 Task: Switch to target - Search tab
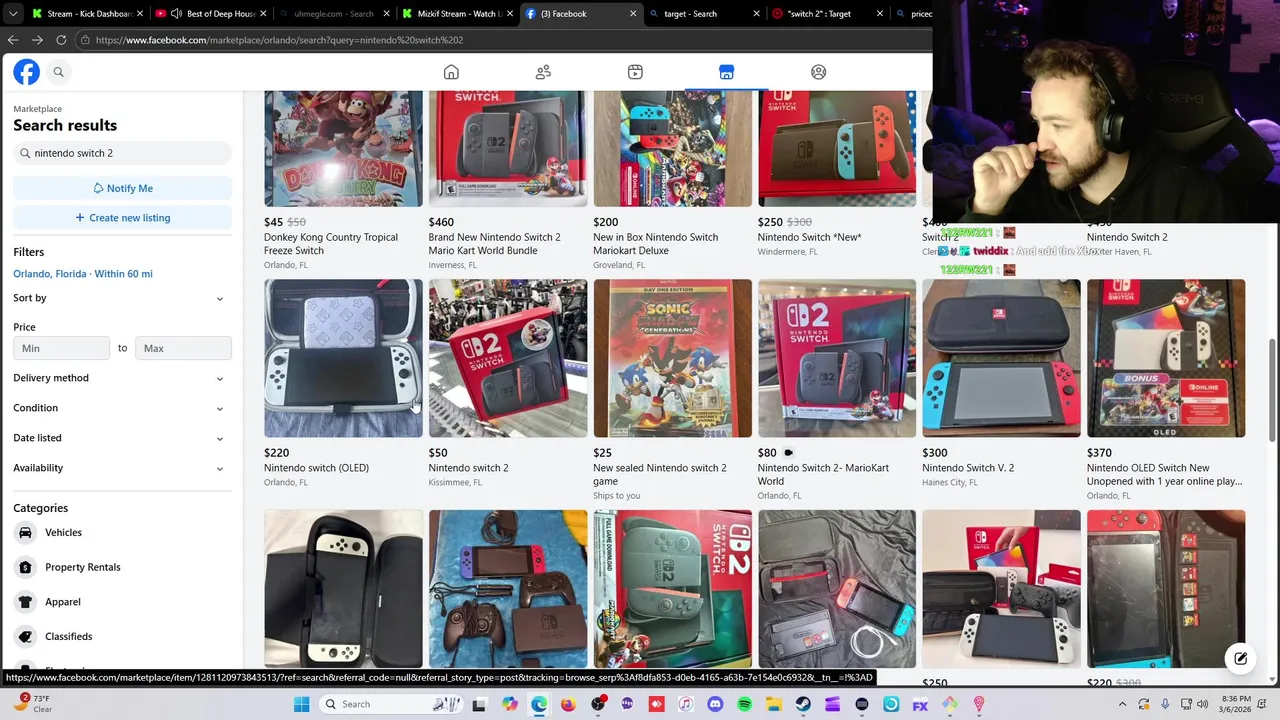[x=705, y=14]
